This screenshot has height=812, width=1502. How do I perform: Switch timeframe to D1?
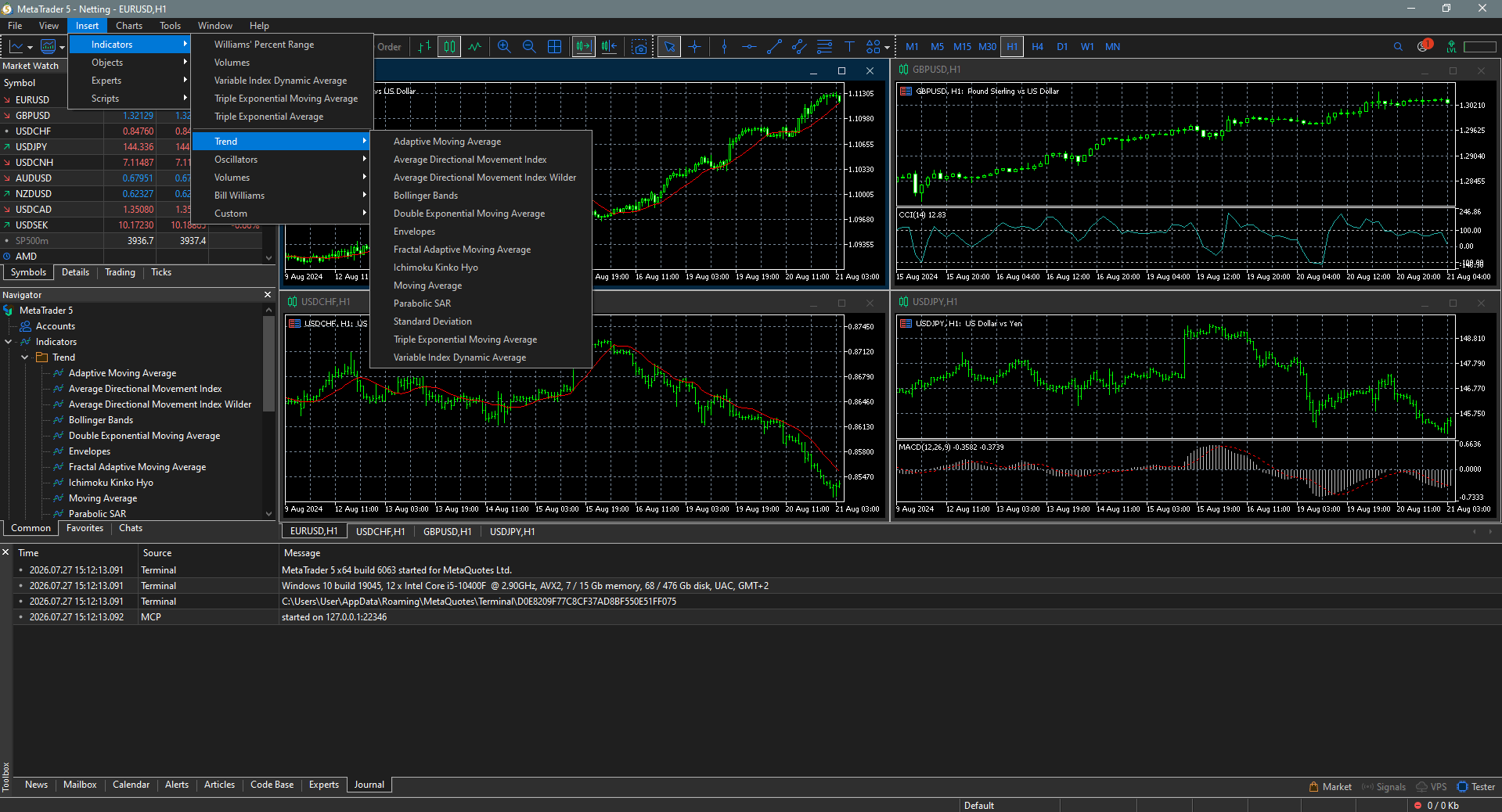coord(1062,47)
